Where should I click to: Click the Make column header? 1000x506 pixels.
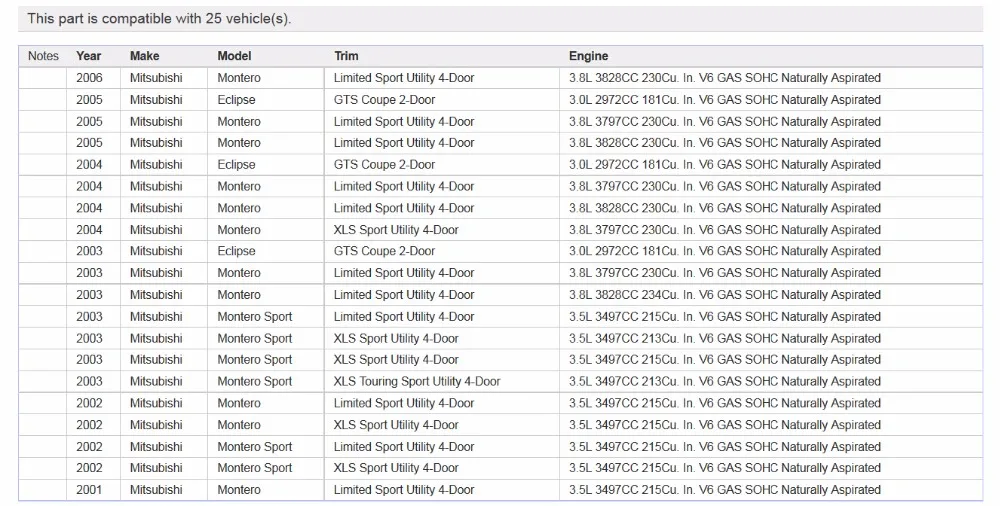[144, 56]
